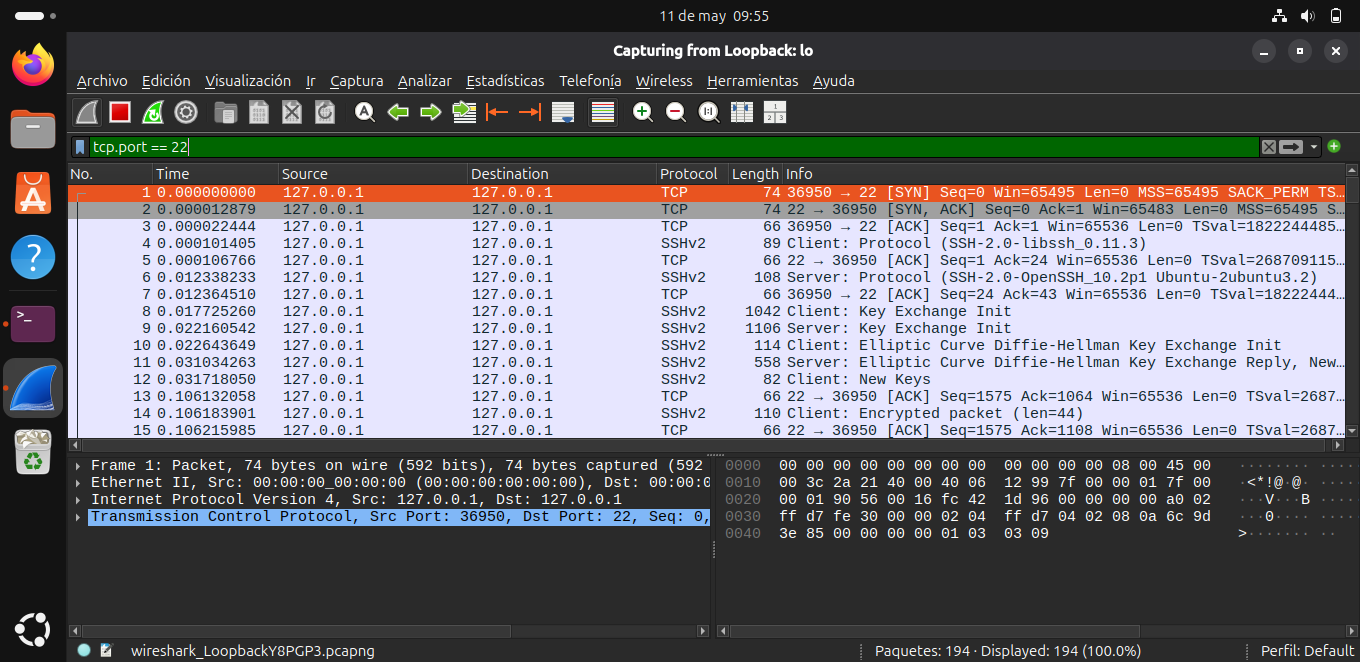Viewport: 1360px width, 662px height.
Task: Add a filter button with plus icon
Action: [x=1334, y=147]
